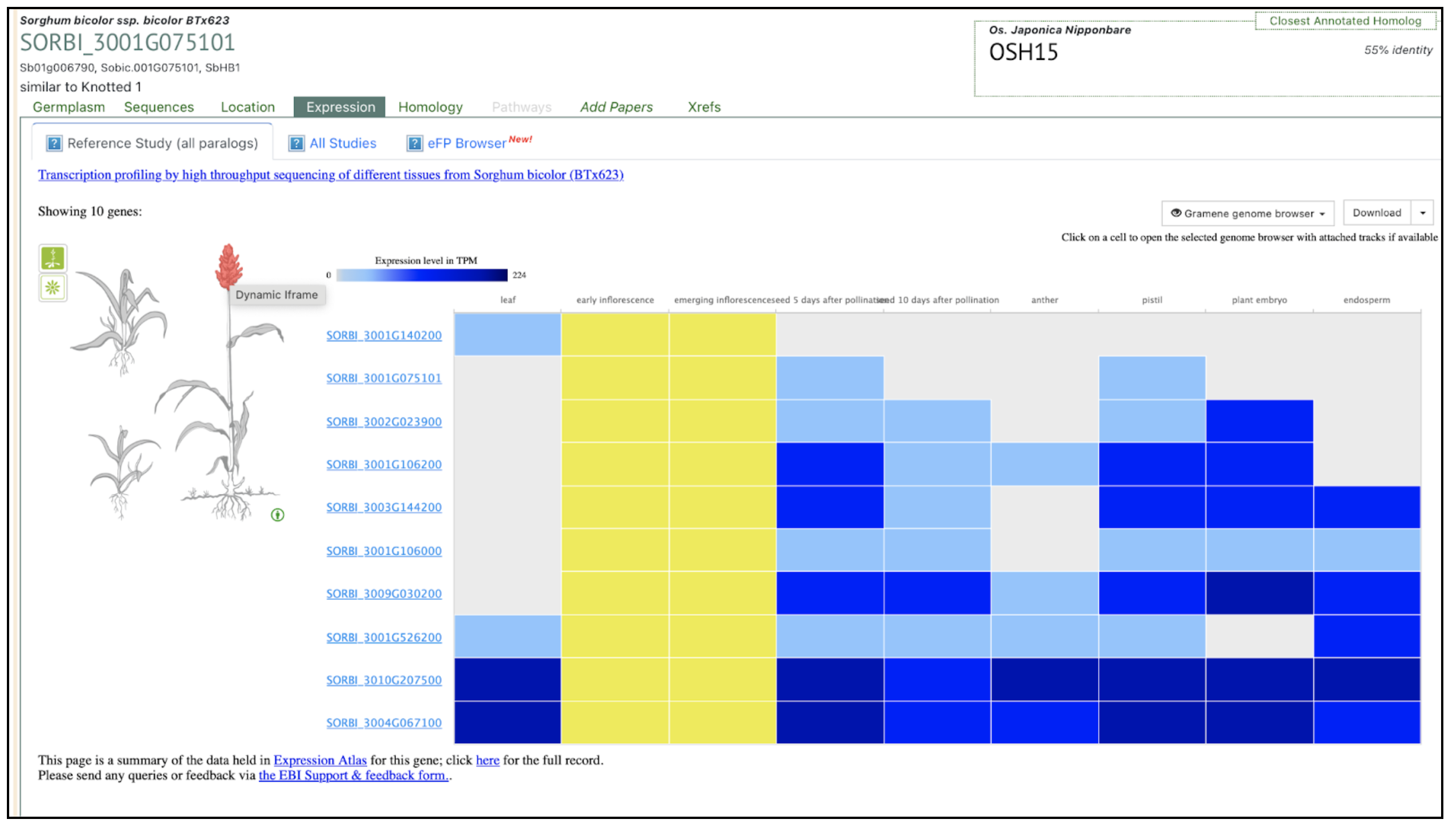Click plant embryo cell for SORBI_3009G030200
The height and width of the screenshot is (827, 1456).
(x=1259, y=593)
